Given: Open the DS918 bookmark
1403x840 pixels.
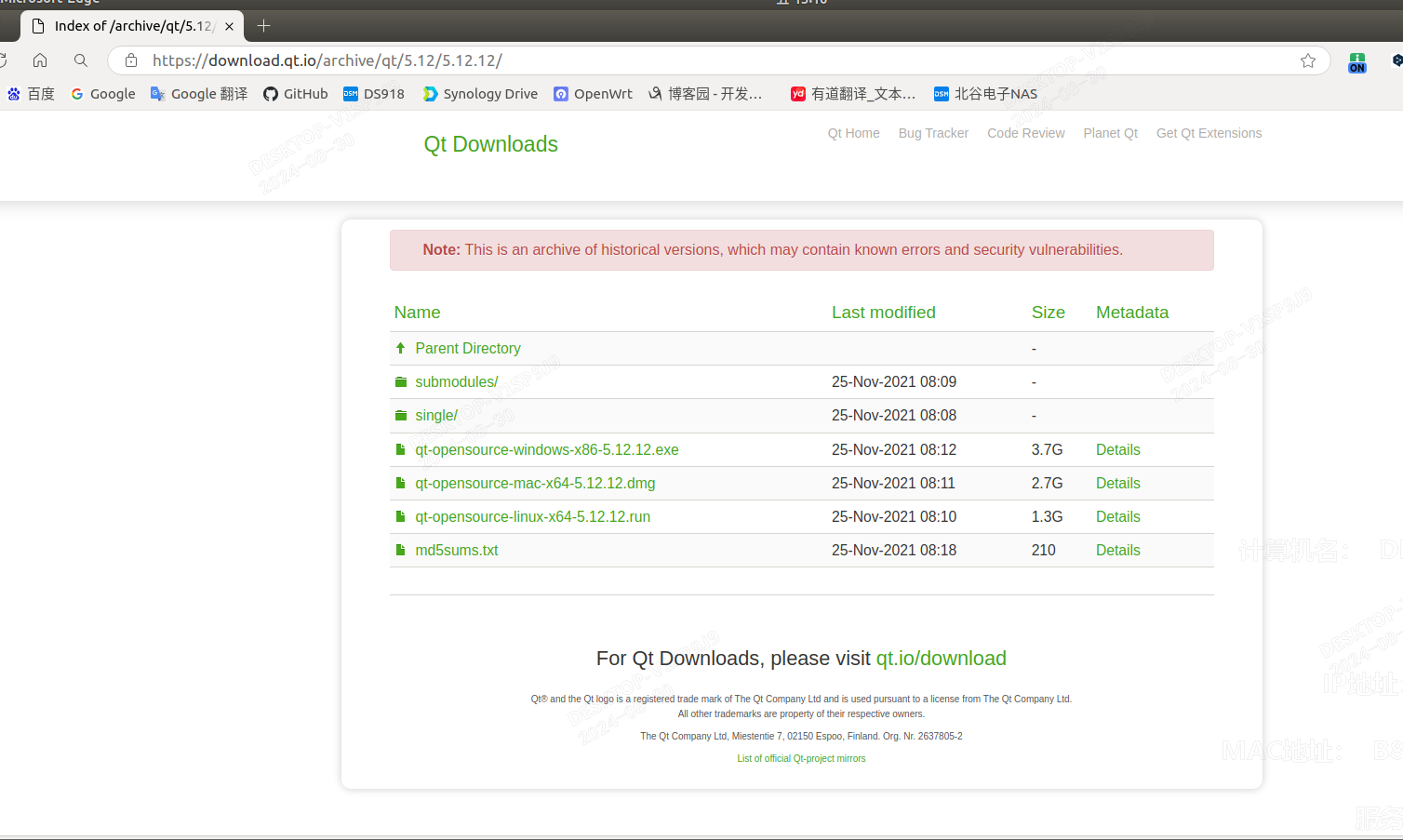Looking at the screenshot, I should click(x=374, y=94).
